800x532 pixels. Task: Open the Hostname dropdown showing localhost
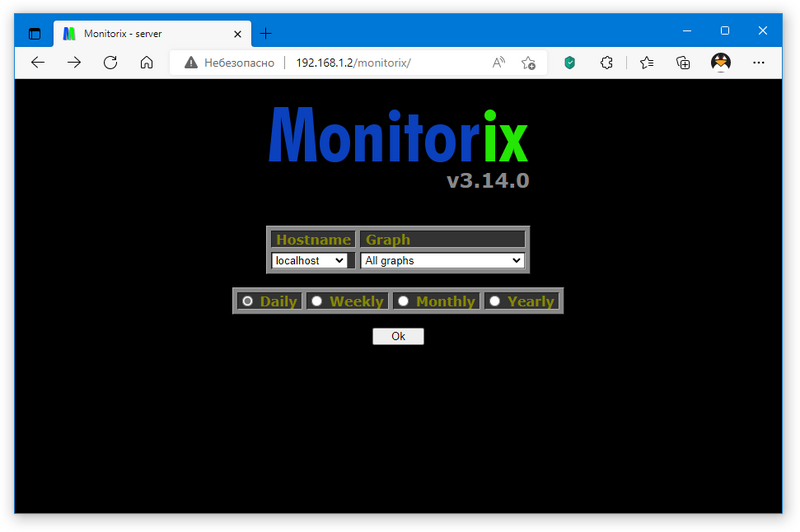(309, 261)
